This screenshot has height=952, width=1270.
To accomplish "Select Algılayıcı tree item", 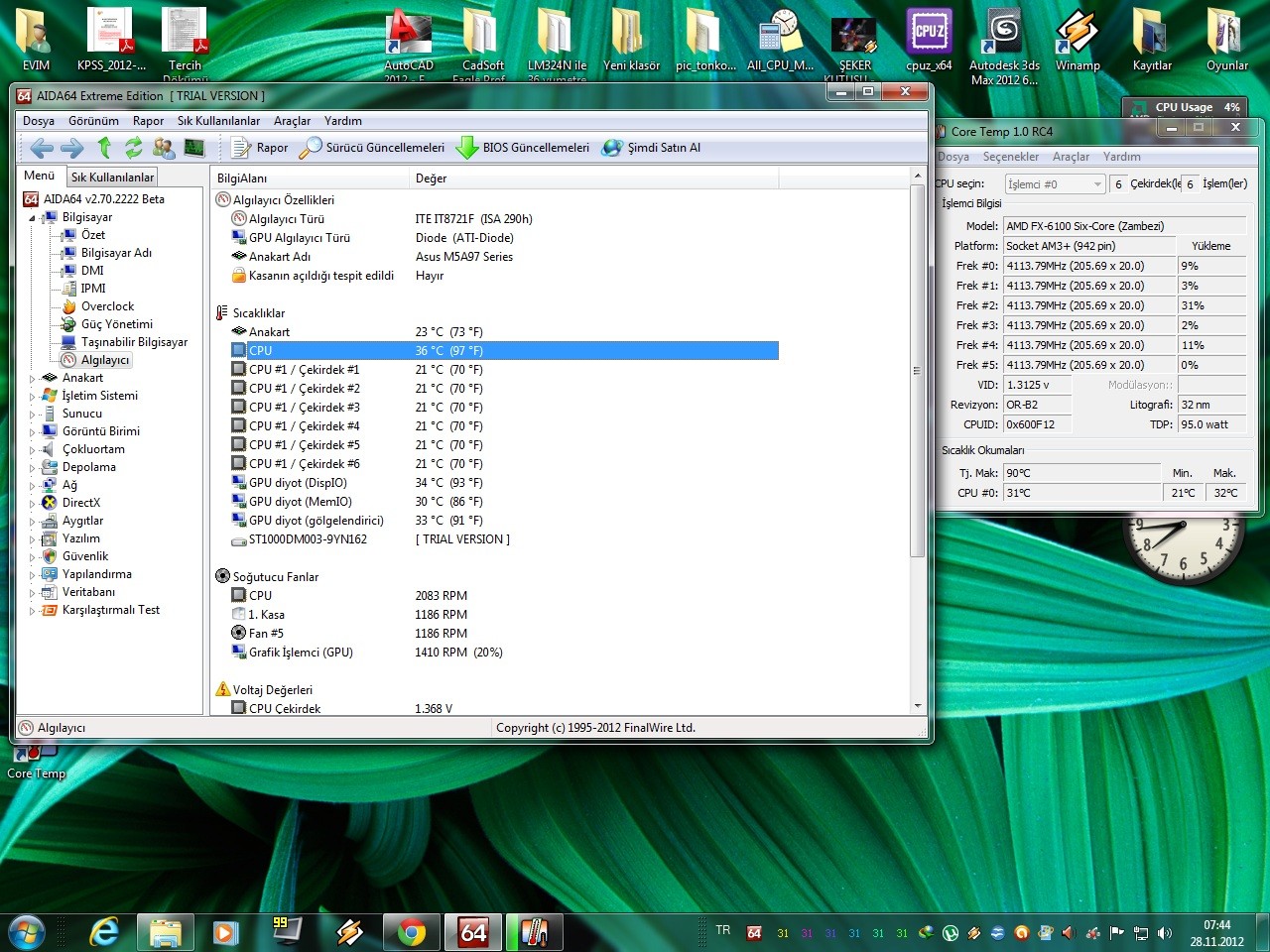I will point(105,360).
